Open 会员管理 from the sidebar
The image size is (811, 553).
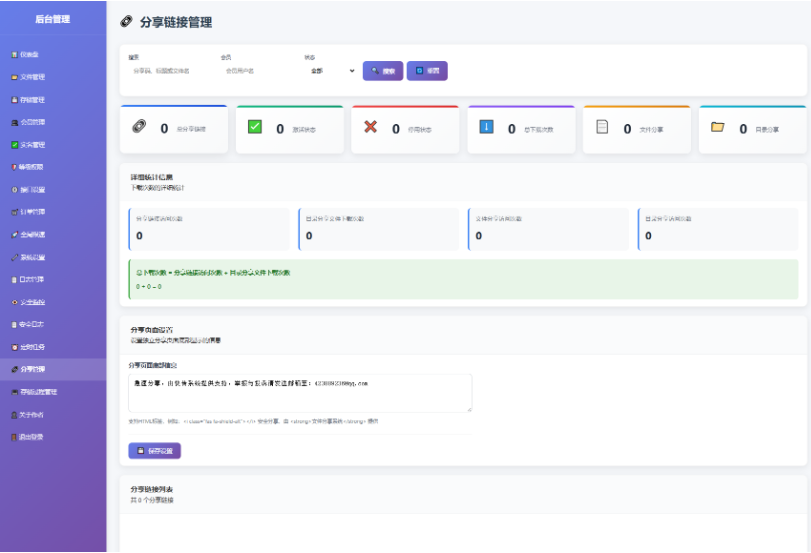coord(32,122)
